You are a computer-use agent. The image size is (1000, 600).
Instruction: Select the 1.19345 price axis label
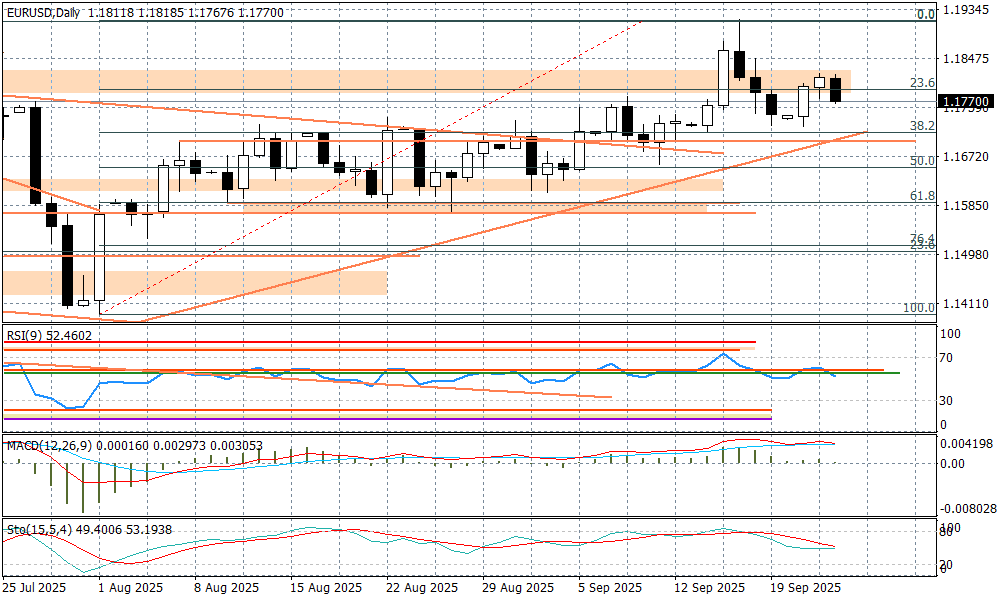(x=967, y=11)
